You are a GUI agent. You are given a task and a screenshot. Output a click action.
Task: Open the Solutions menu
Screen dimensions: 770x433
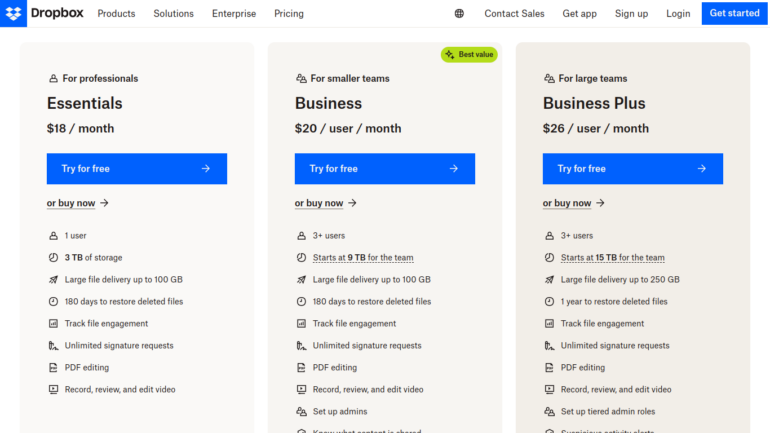(x=173, y=14)
